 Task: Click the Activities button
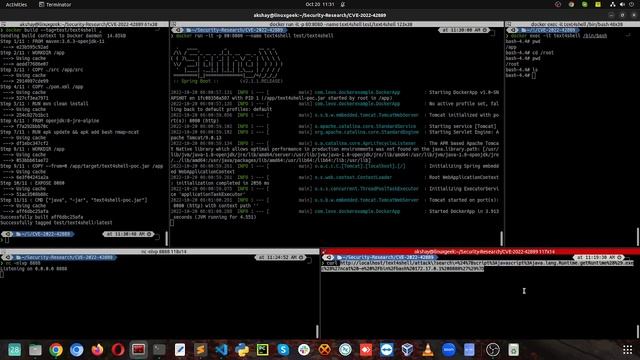[x=16, y=4]
